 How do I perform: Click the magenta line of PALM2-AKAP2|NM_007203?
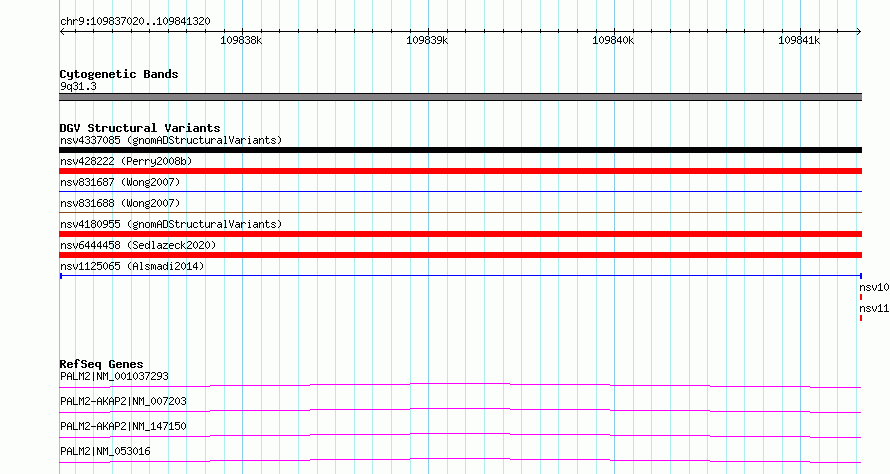(460, 410)
